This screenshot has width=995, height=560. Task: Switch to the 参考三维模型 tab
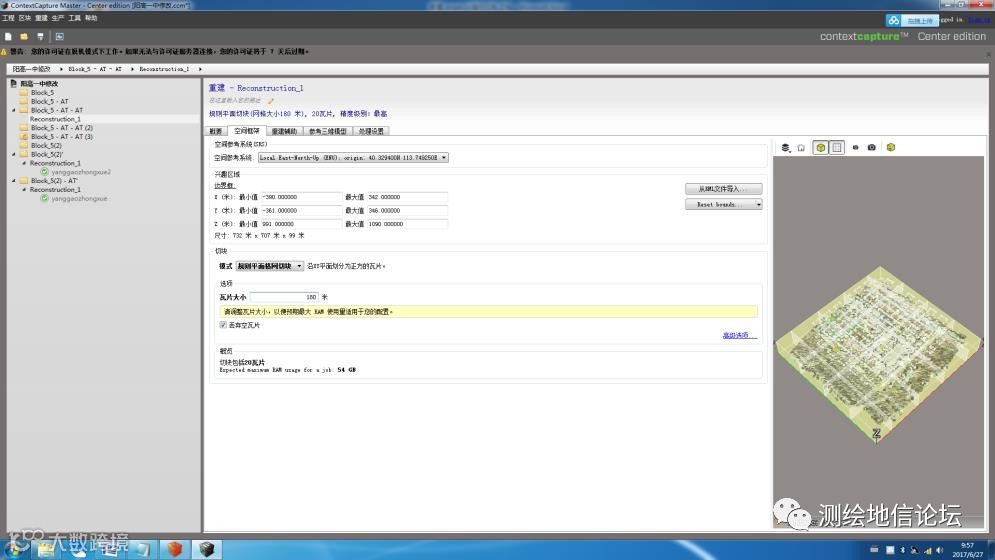327,131
